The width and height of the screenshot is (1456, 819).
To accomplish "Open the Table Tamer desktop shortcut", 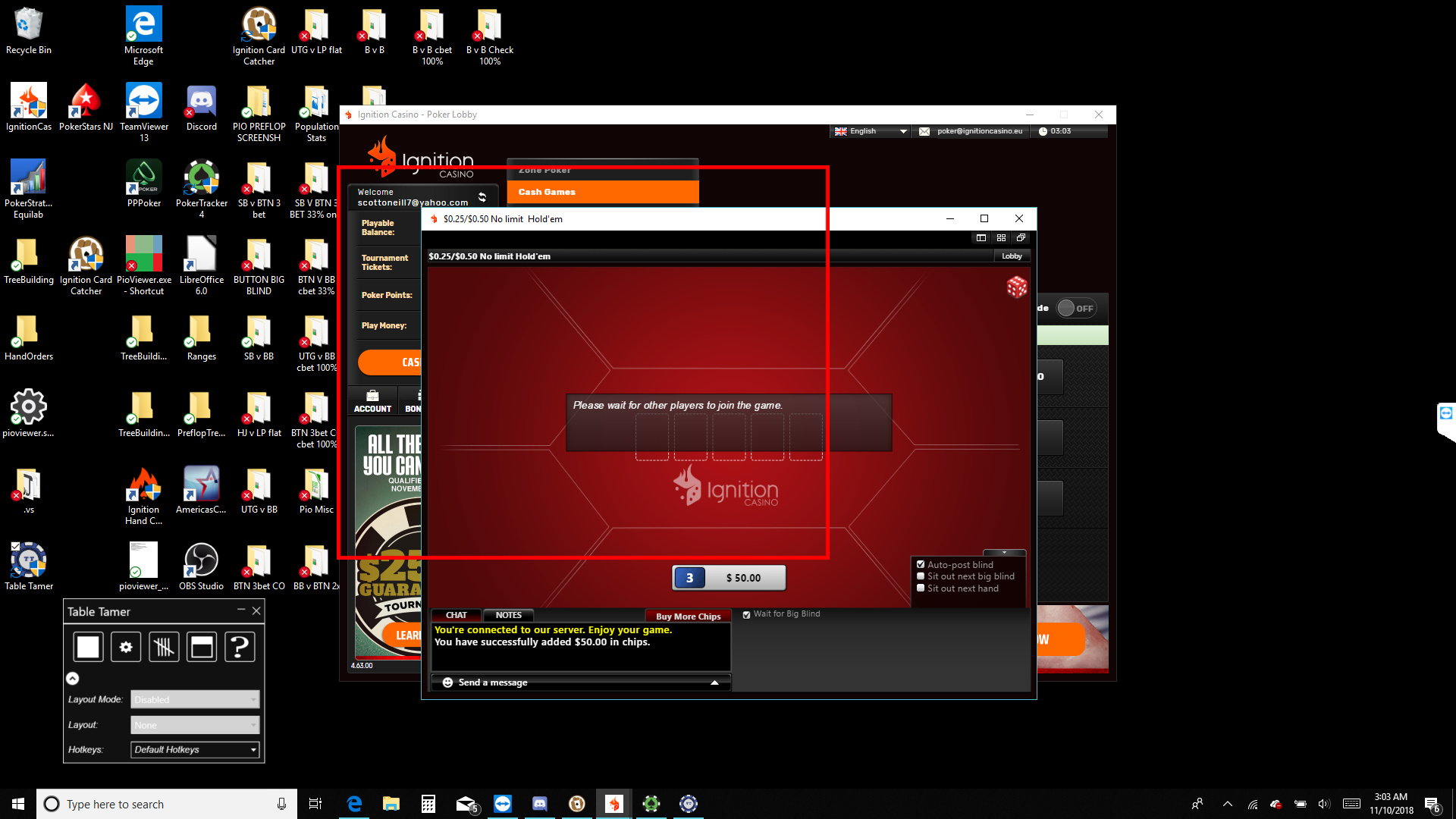I will tap(29, 567).
